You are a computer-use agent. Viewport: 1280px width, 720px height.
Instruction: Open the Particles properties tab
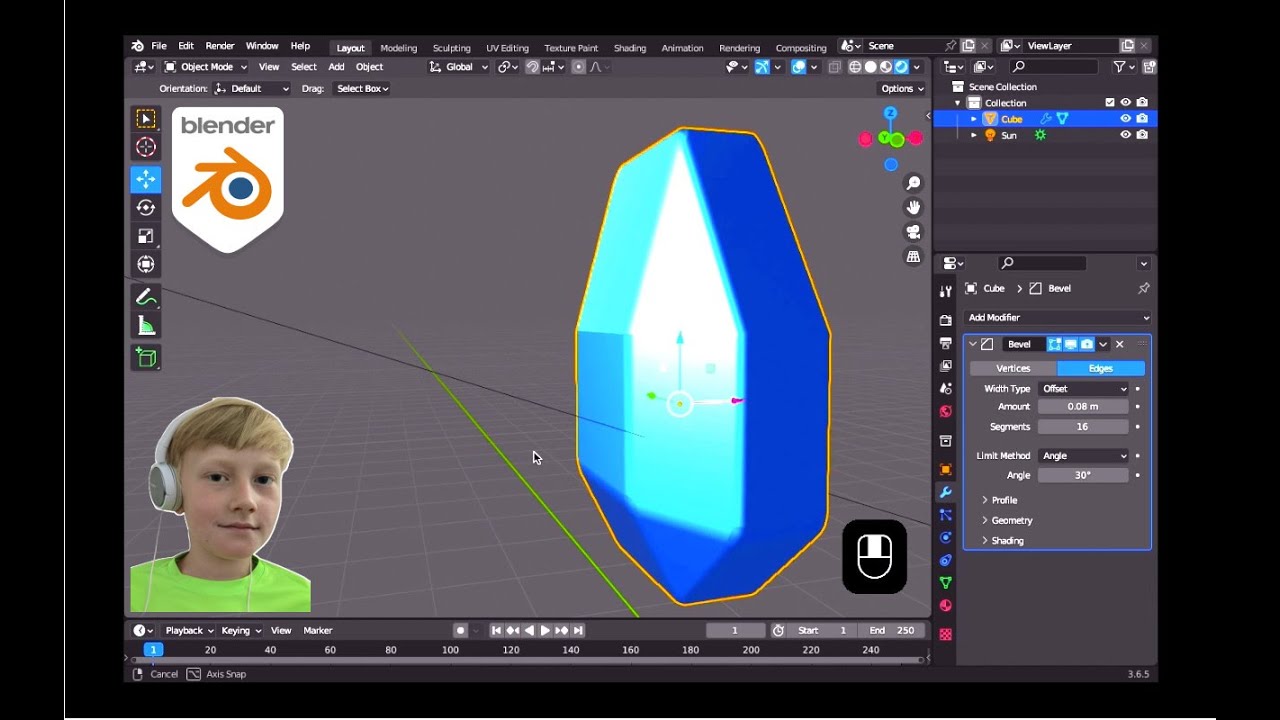(946, 515)
